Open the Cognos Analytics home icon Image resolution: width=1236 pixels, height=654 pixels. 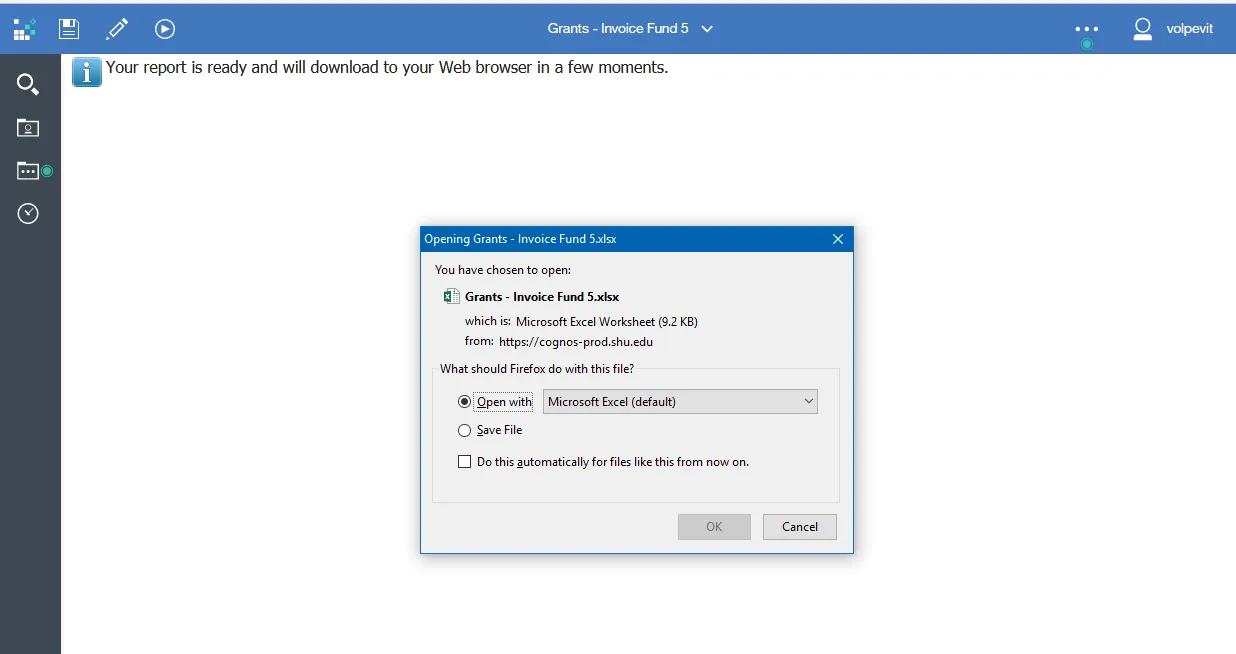[x=24, y=28]
